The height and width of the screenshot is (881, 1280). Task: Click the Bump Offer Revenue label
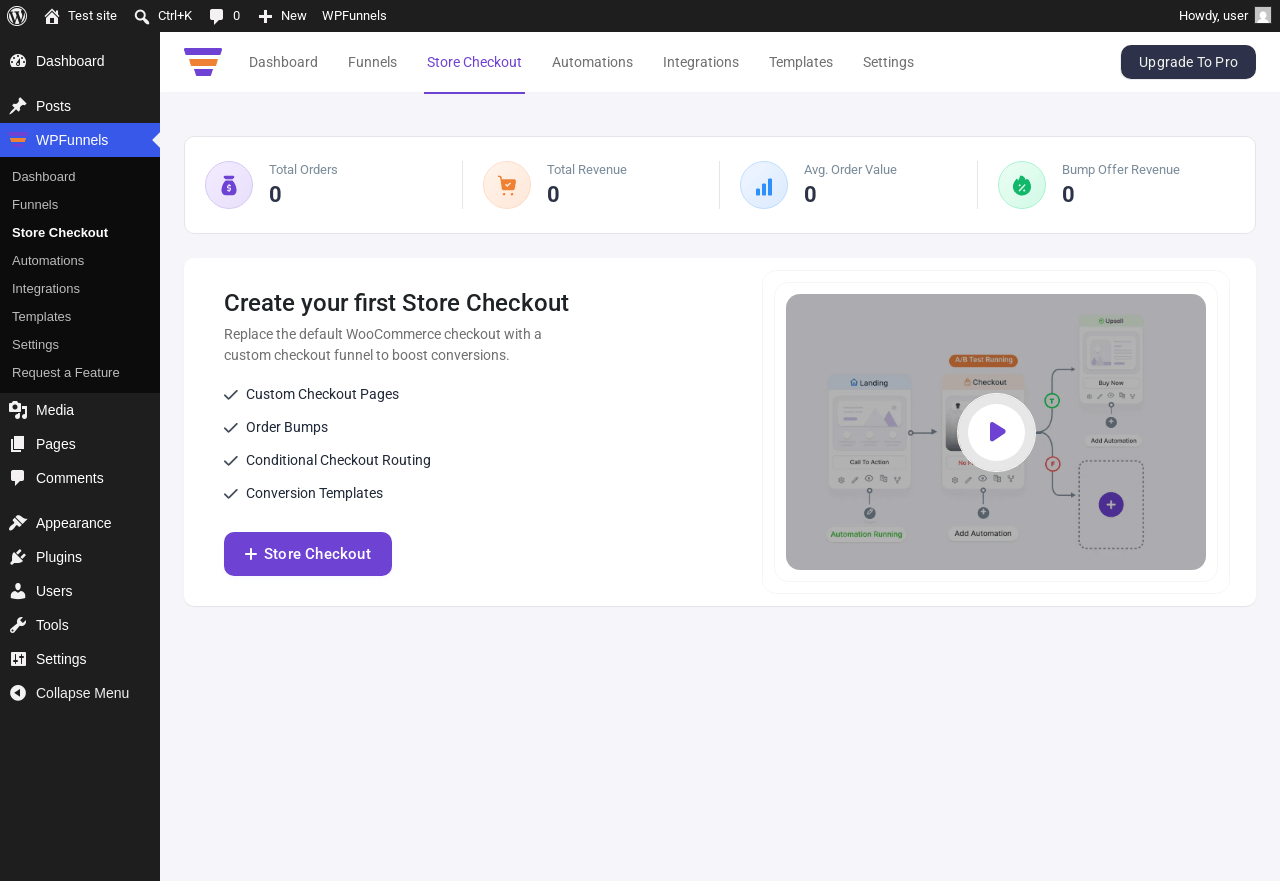pos(1121,170)
